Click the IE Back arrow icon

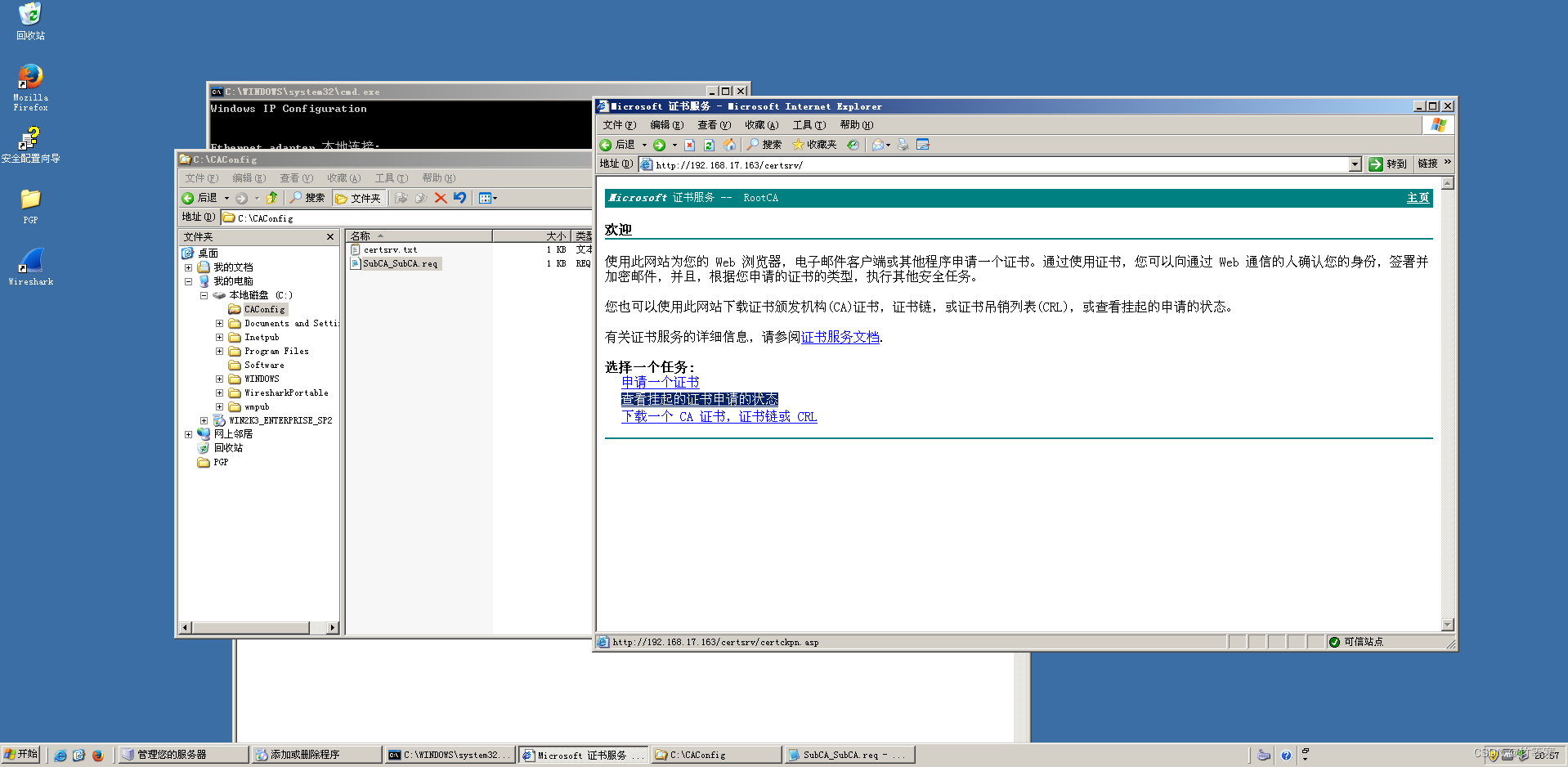tap(606, 145)
